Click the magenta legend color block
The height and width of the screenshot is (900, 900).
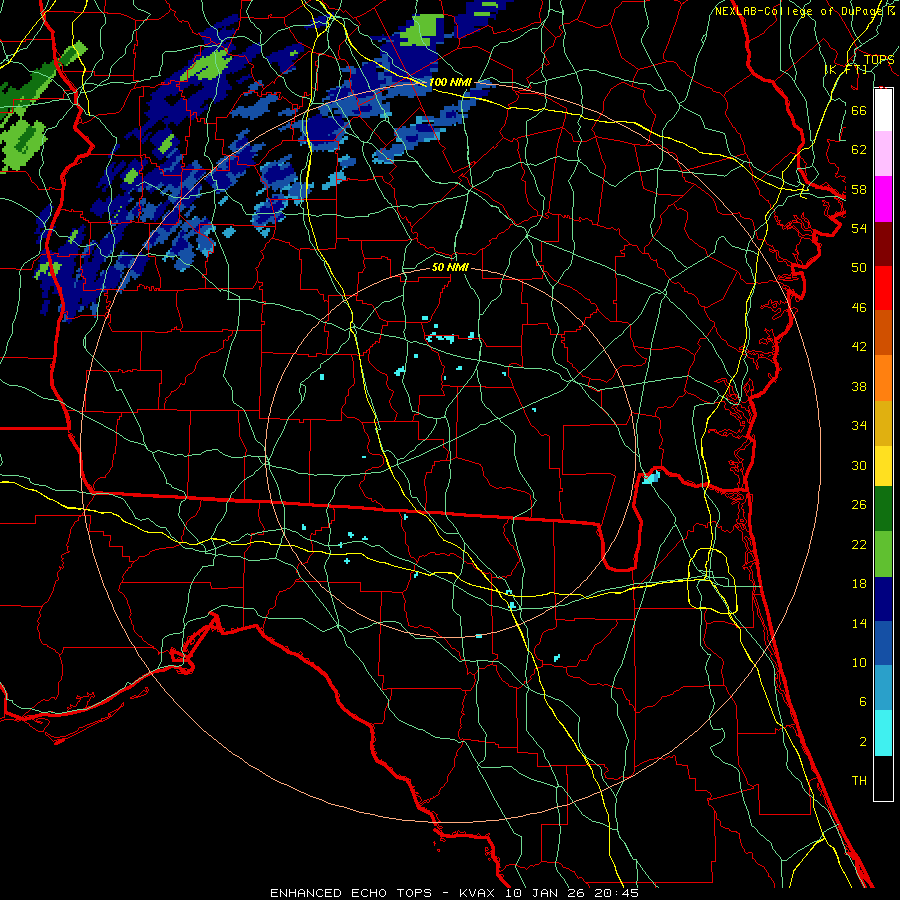tap(883, 199)
